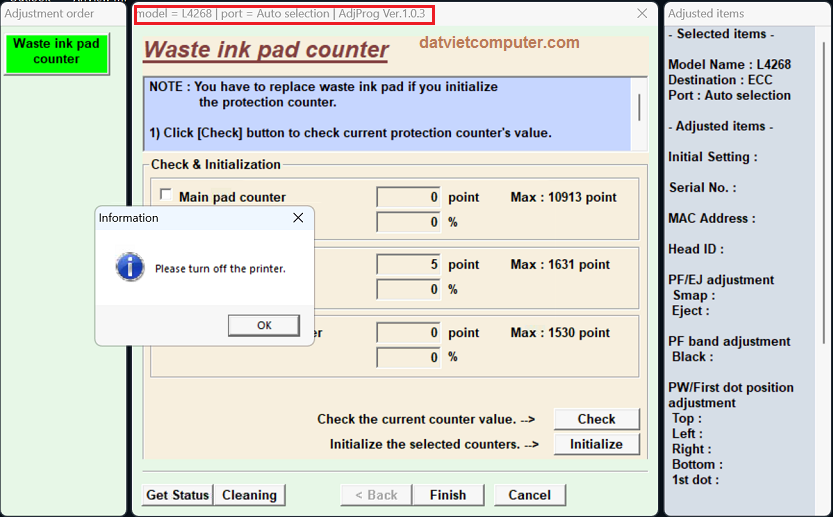Viewport: 833px width, 517px height.
Task: Click the blue information icon in the dialog
Action: coord(130,267)
